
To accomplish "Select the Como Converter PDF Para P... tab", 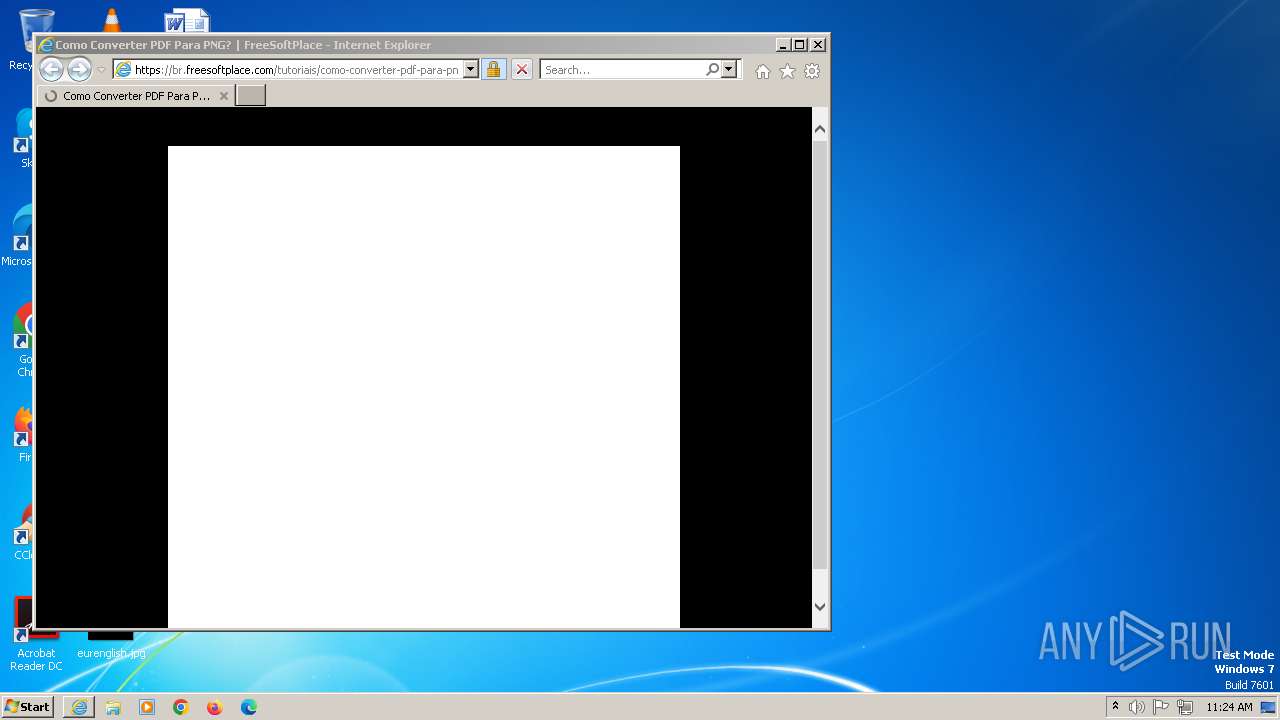I will click(135, 96).
